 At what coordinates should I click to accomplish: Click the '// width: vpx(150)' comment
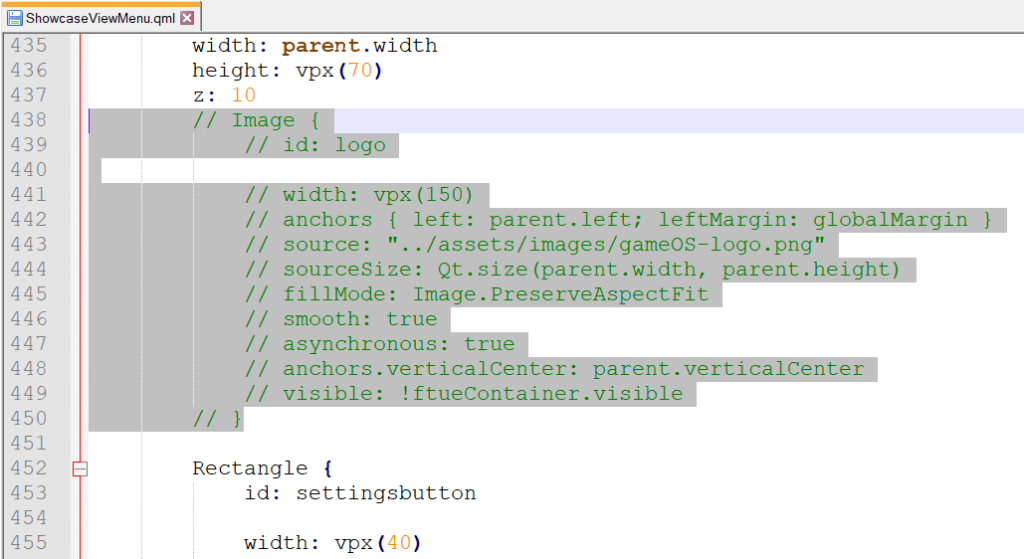click(359, 195)
